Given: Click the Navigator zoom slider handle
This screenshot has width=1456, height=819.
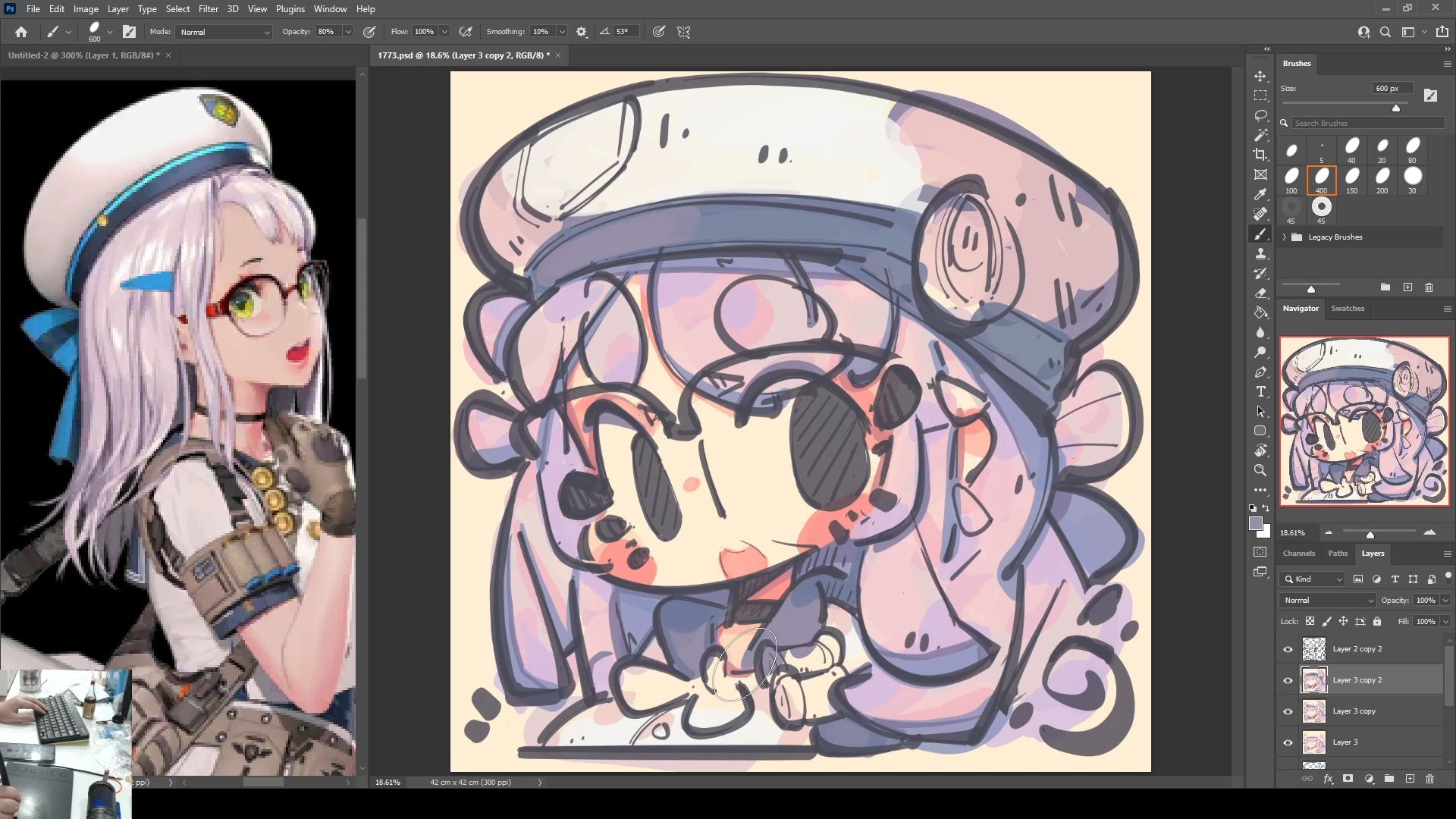Looking at the screenshot, I should (1370, 535).
